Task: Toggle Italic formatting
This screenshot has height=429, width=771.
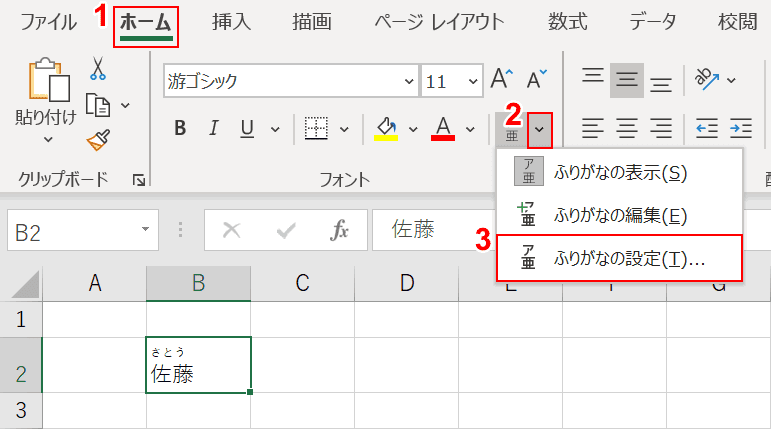Action: (x=213, y=128)
